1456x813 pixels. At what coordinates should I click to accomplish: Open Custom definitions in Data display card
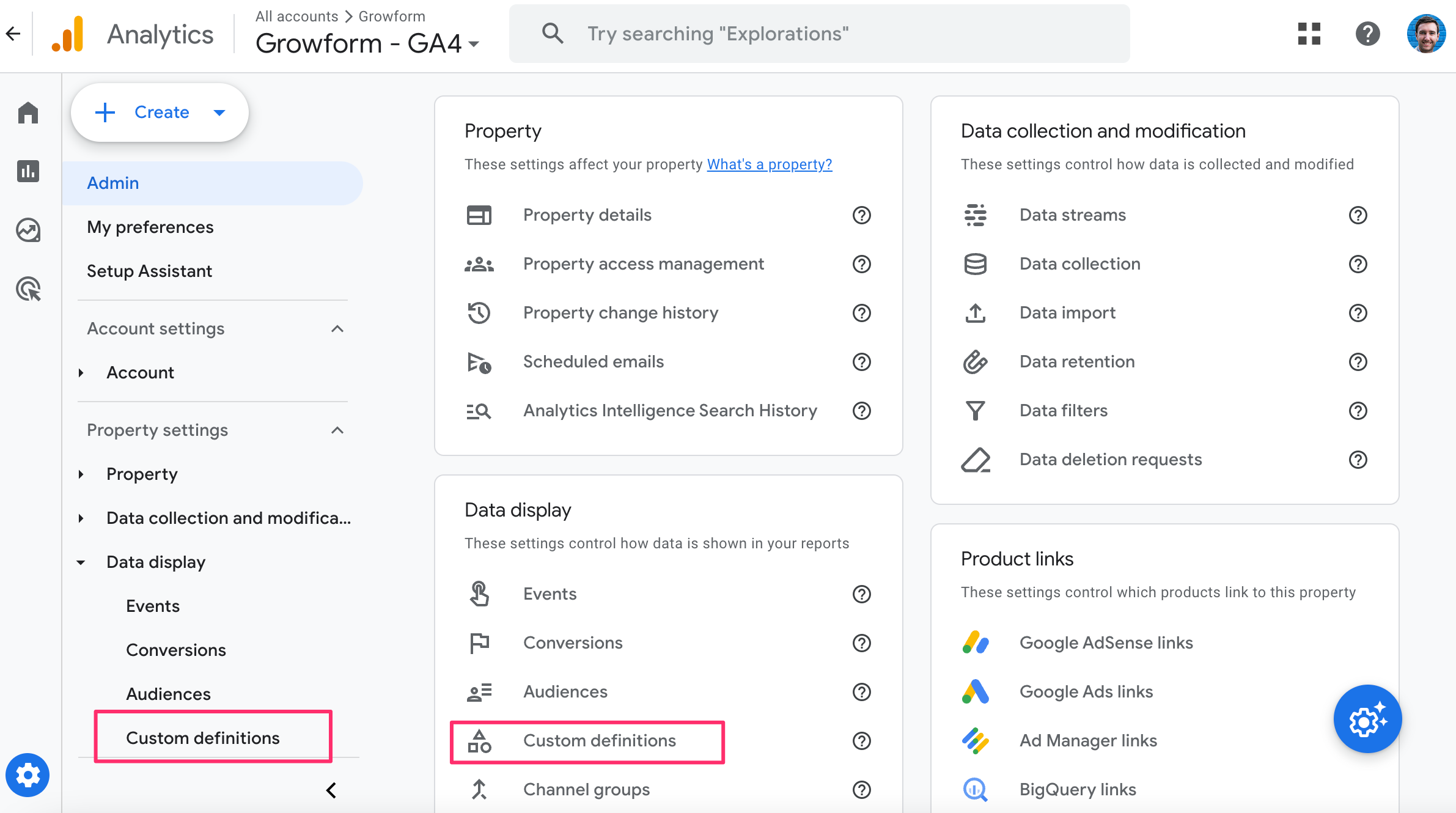(x=600, y=741)
